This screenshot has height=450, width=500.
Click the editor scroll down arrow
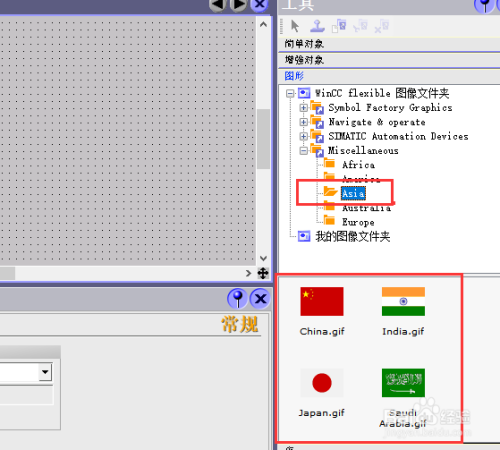pos(263,258)
